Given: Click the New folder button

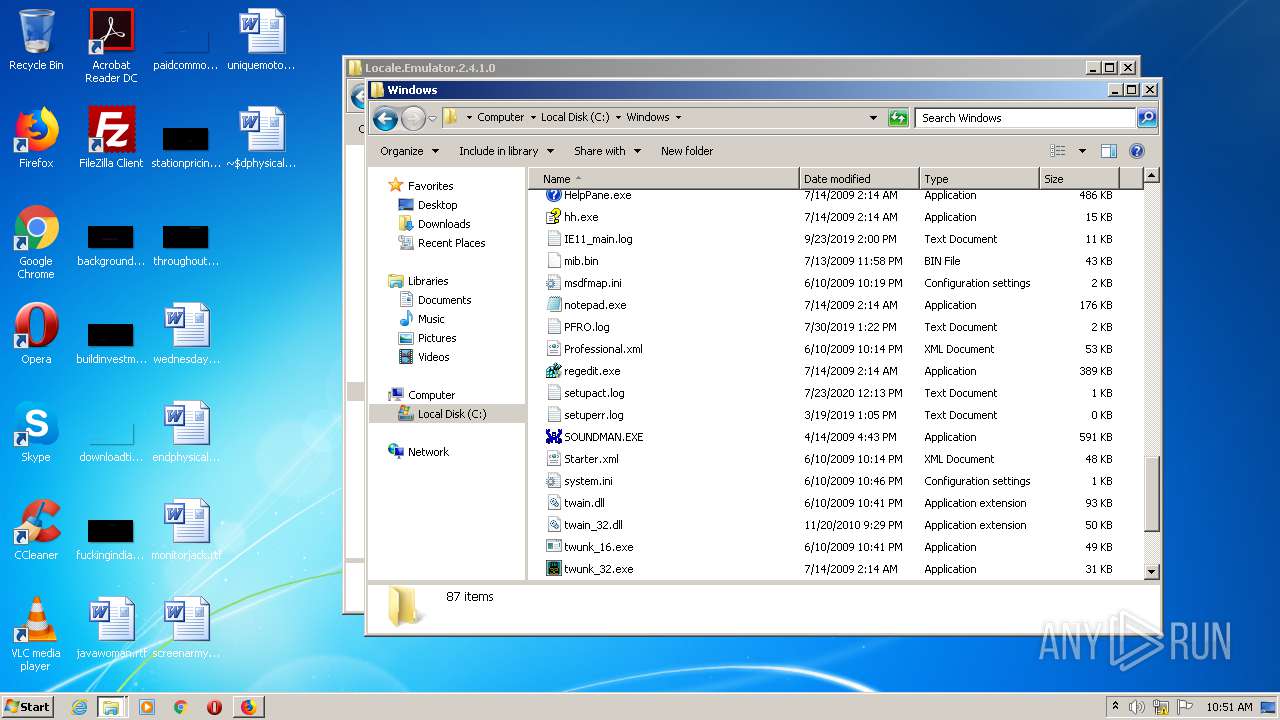Looking at the screenshot, I should point(687,151).
